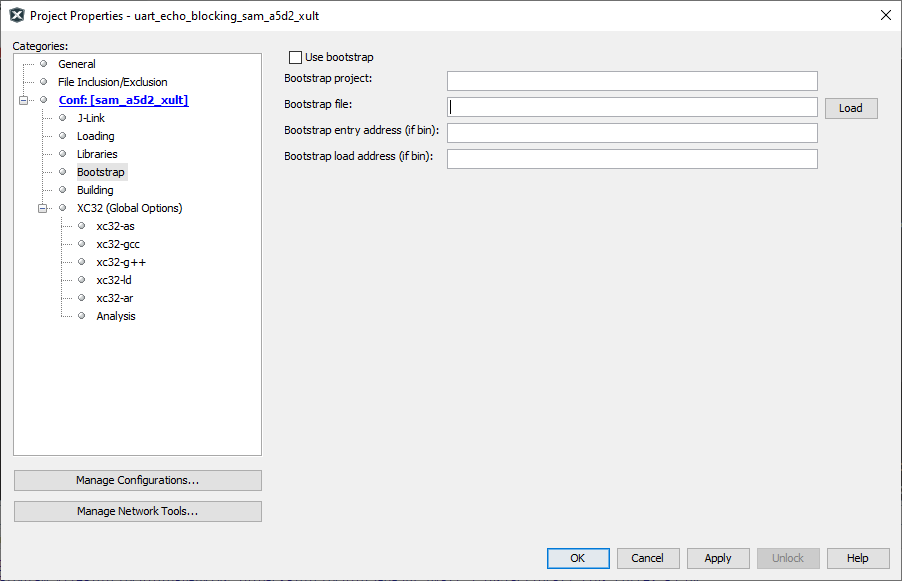The height and width of the screenshot is (581, 902).
Task: Open Manage Configurations dialog
Action: 137,481
